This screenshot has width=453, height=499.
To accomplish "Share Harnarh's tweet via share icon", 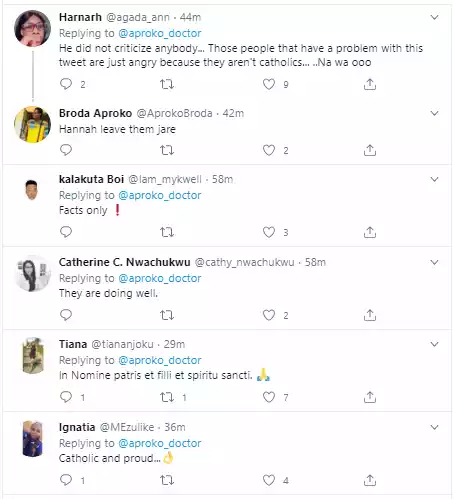I will pos(370,84).
